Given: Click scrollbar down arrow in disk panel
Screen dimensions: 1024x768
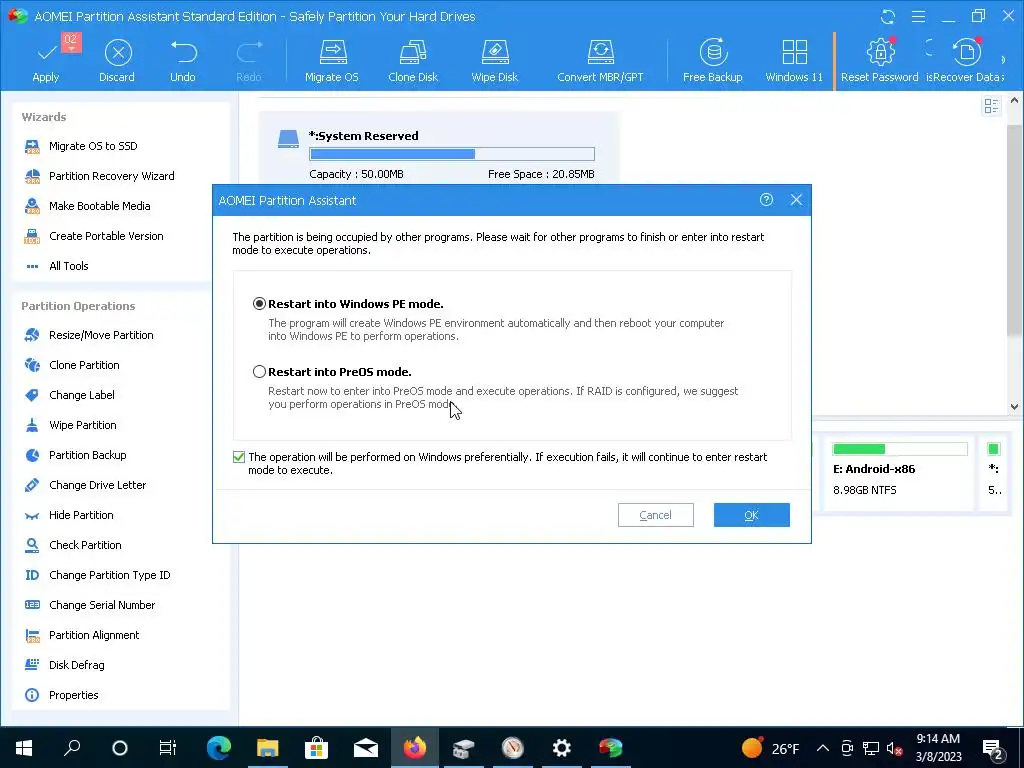Looking at the screenshot, I should [1014, 406].
